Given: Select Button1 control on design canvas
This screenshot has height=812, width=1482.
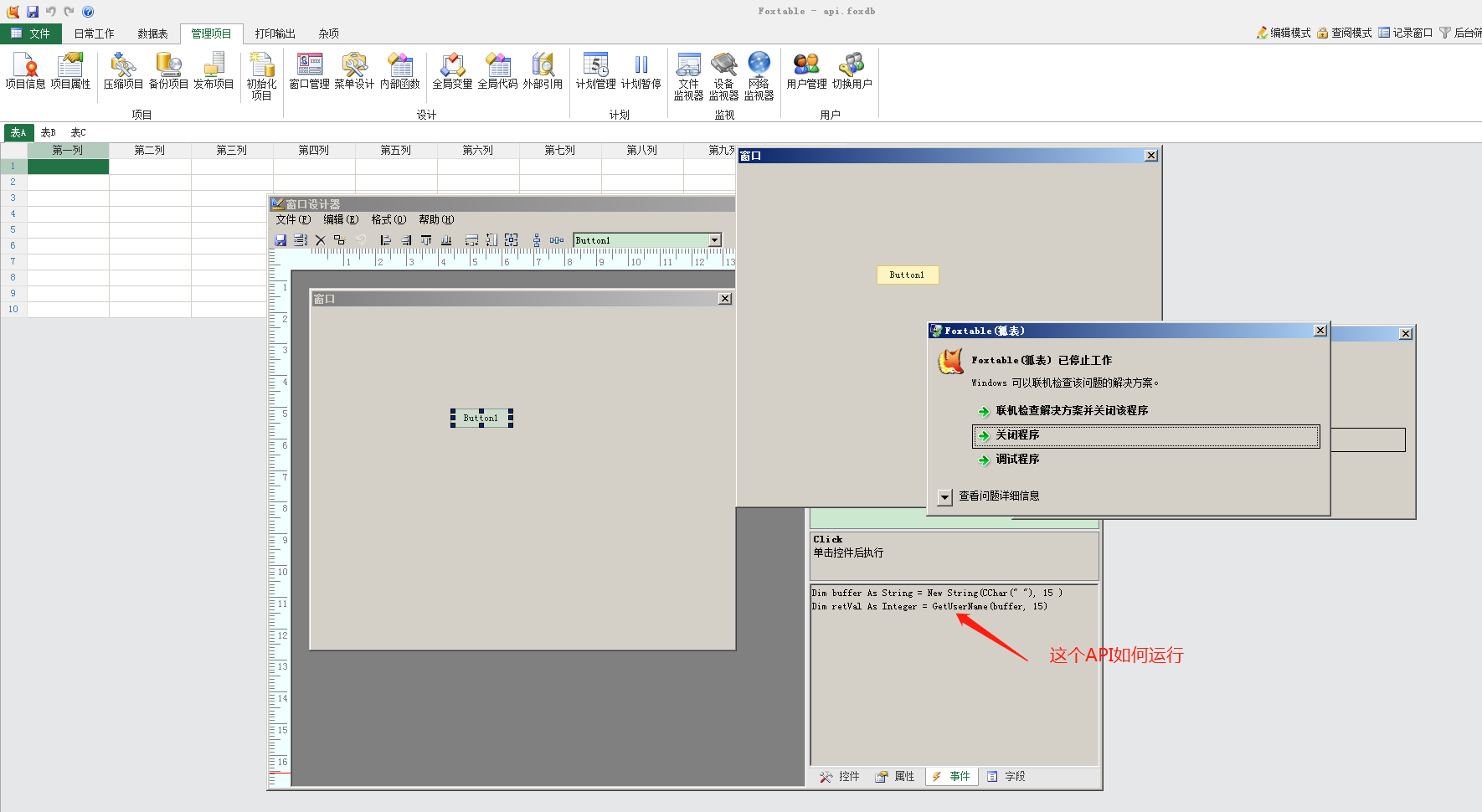Looking at the screenshot, I should click(481, 418).
